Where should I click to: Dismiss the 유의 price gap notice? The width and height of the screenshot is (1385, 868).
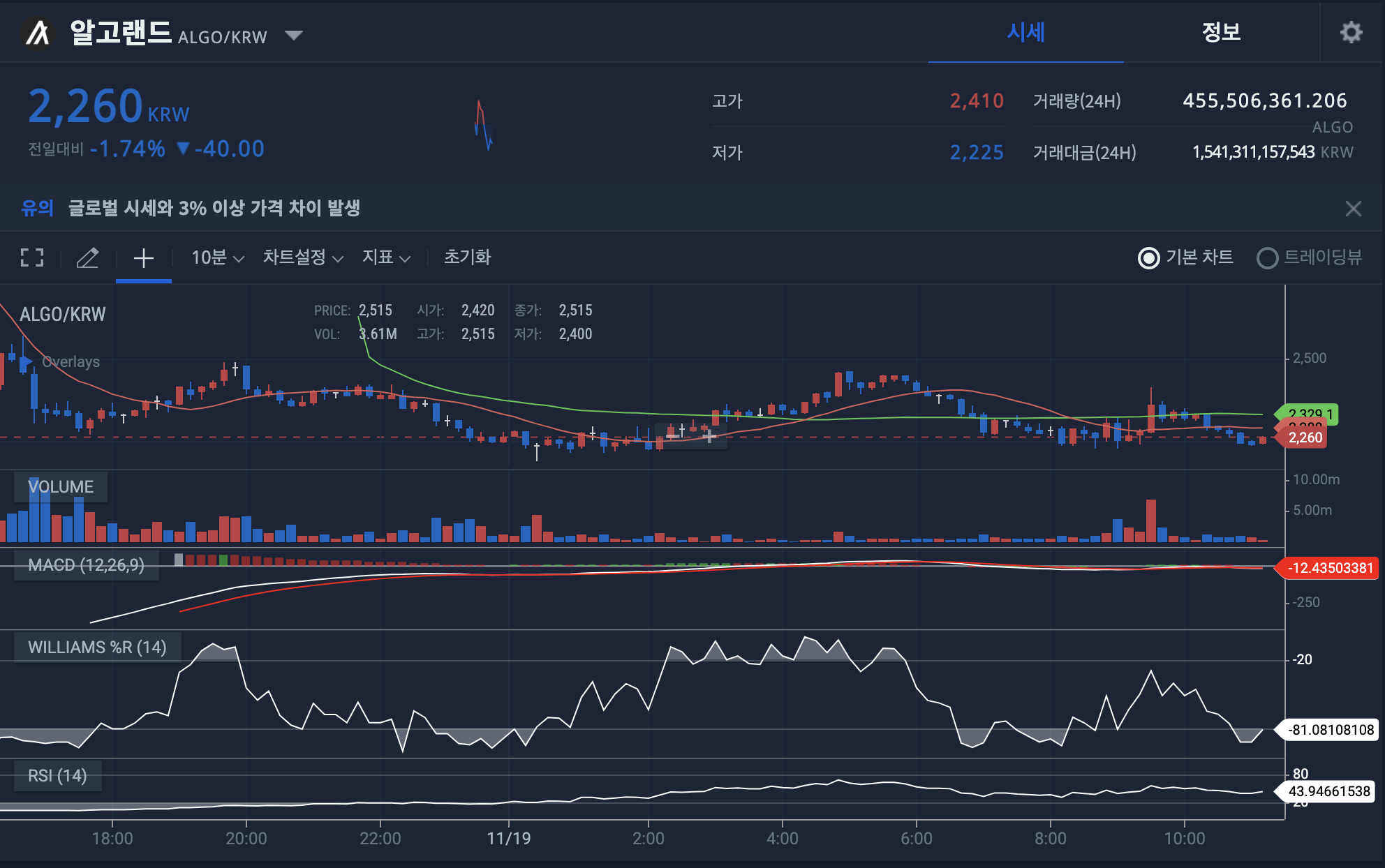click(1353, 209)
